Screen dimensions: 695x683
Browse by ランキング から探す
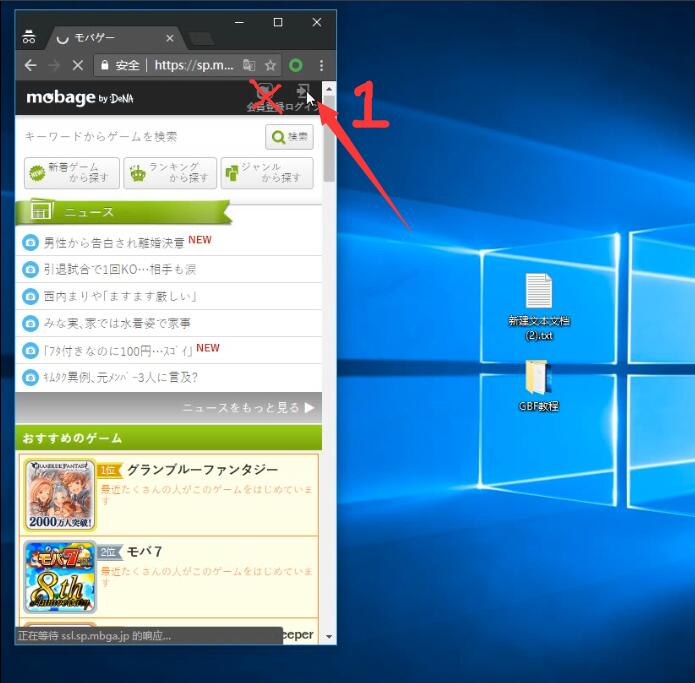(x=170, y=173)
